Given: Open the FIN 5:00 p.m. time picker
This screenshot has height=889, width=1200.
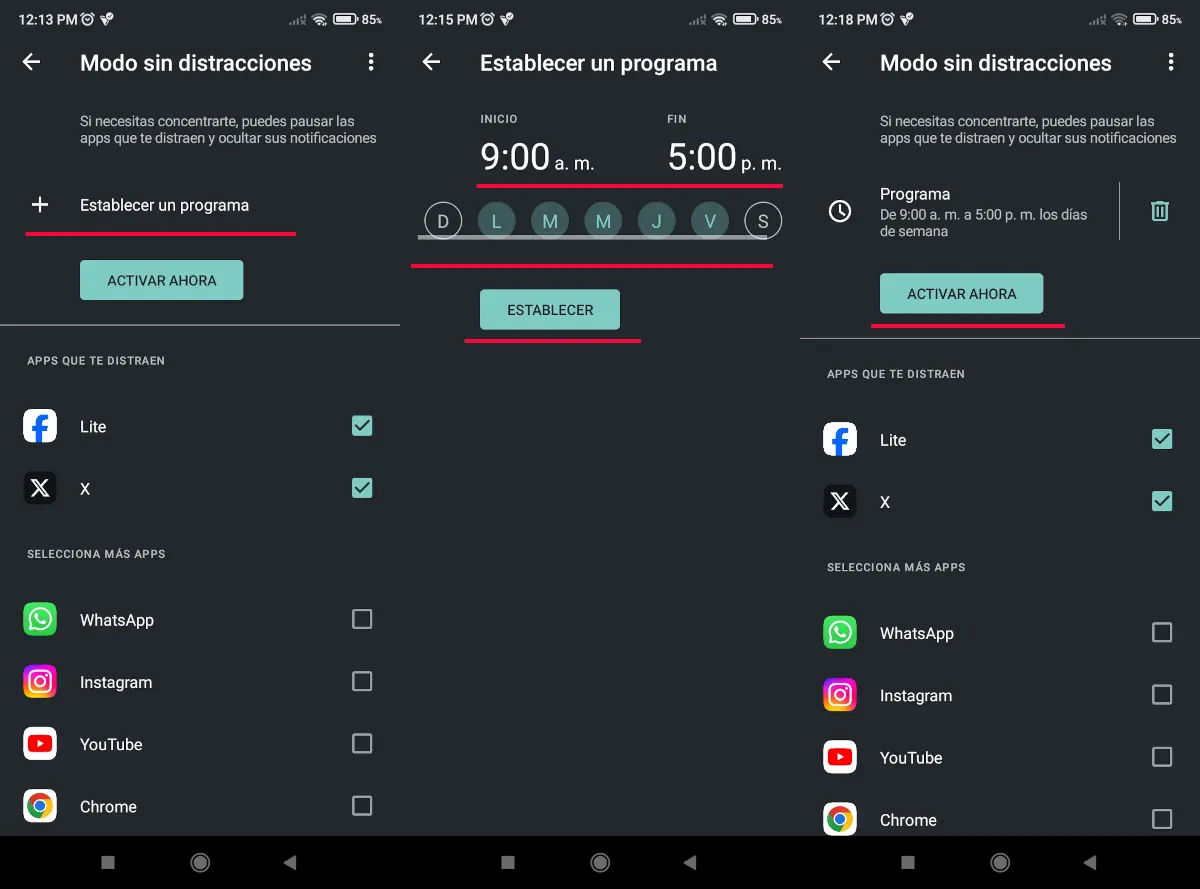Looking at the screenshot, I should point(724,158).
